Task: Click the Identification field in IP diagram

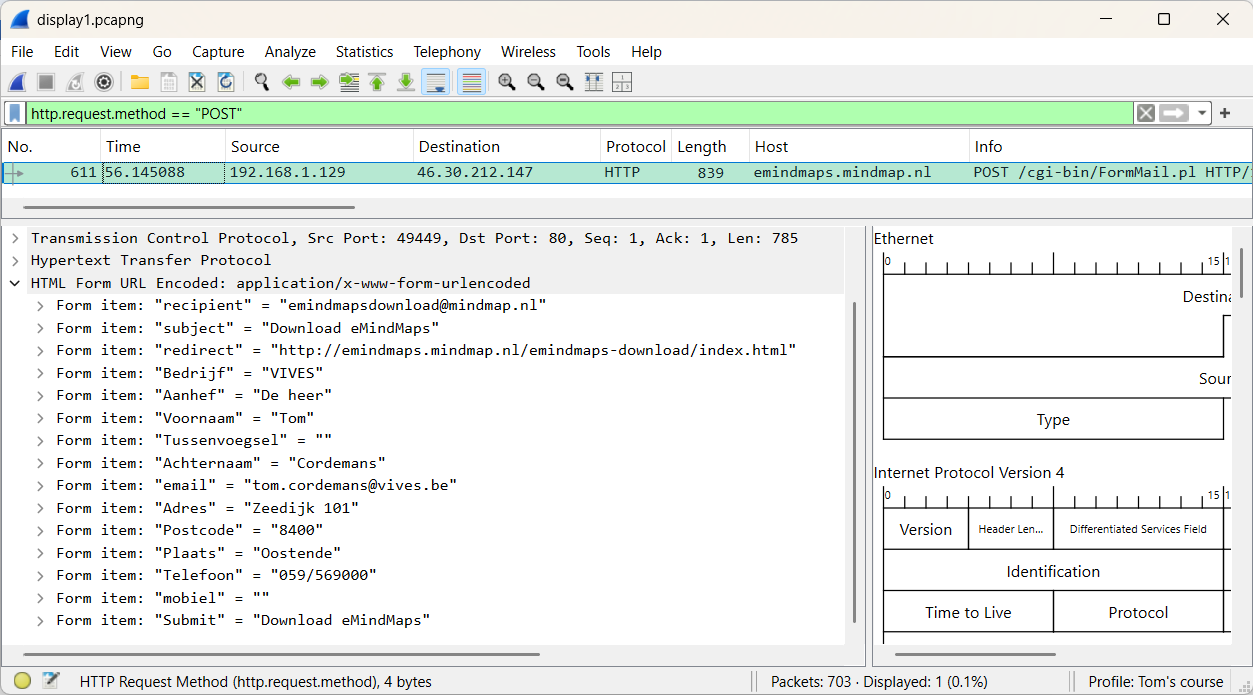Action: [x=1053, y=572]
